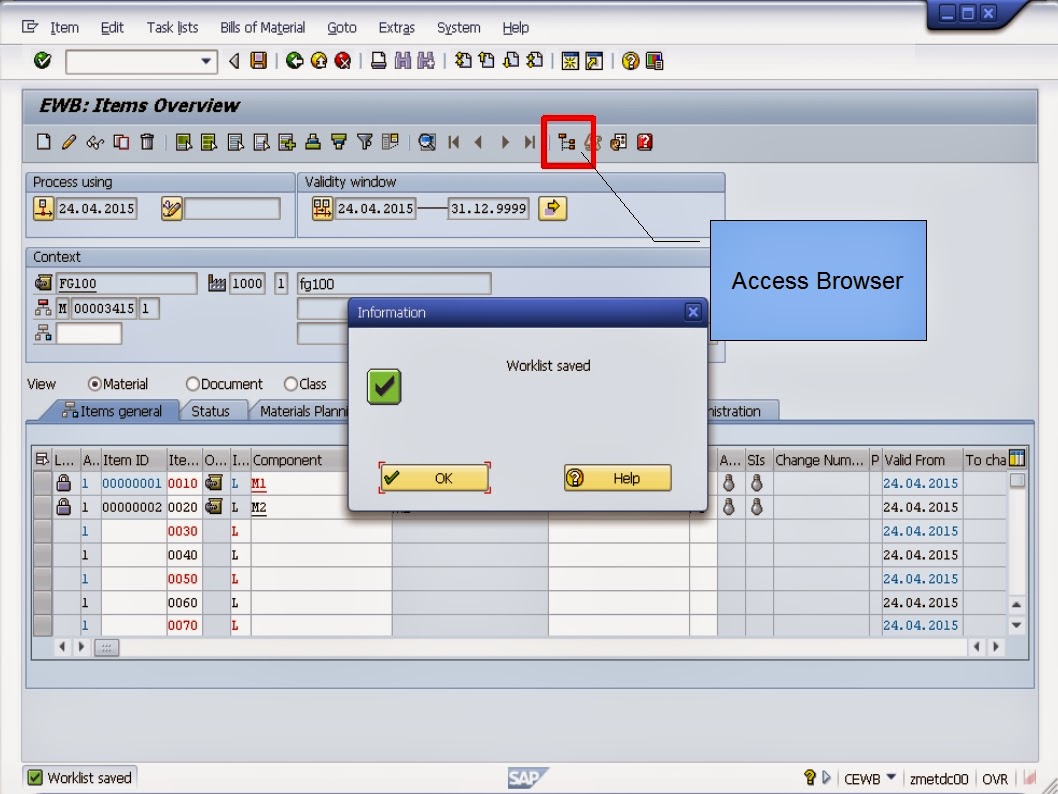Click the Sort ascending icon
Screen dimensions: 1058x794
pyautogui.click(x=337, y=141)
